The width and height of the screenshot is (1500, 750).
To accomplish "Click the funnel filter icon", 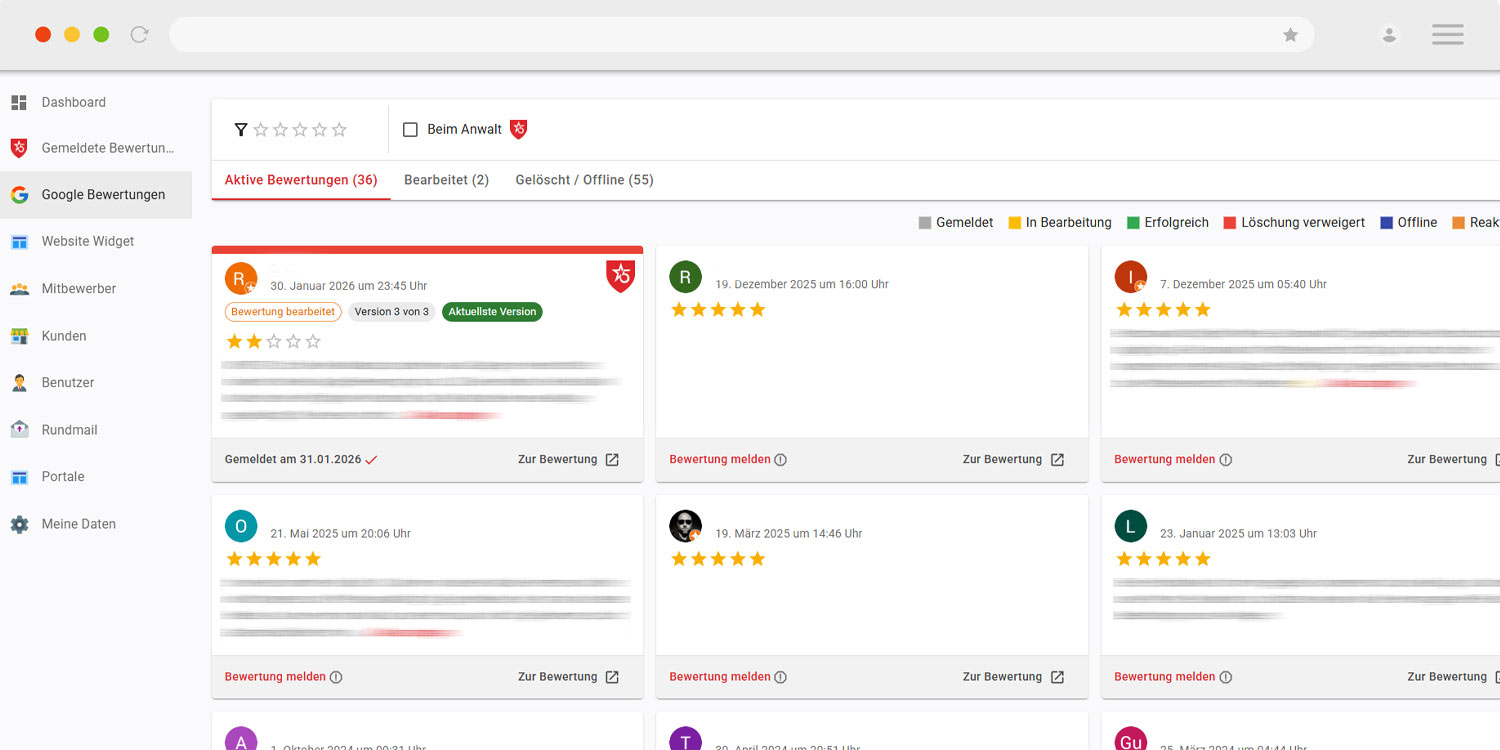I will [241, 130].
